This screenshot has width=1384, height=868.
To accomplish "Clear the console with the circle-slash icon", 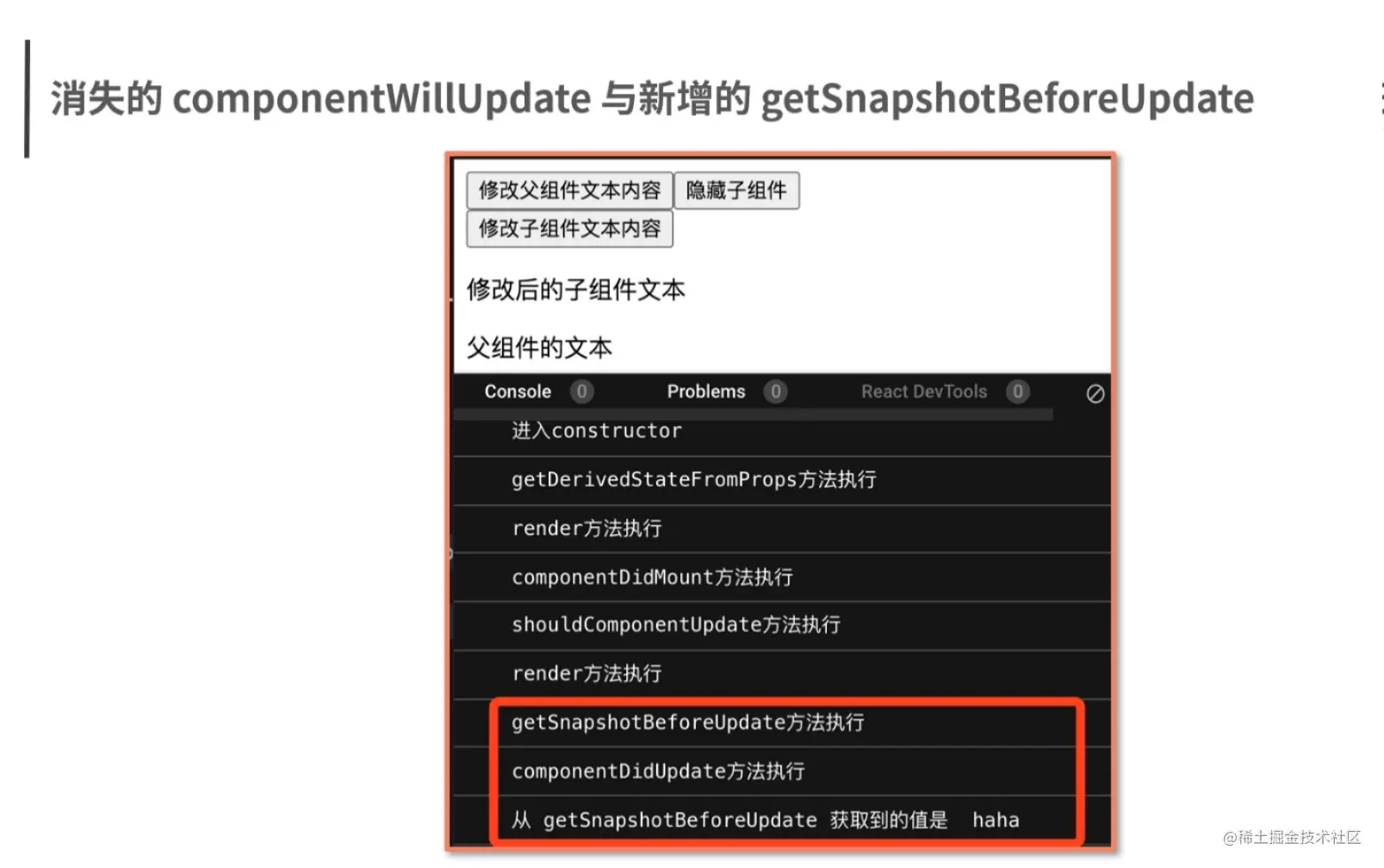I will 1095,394.
